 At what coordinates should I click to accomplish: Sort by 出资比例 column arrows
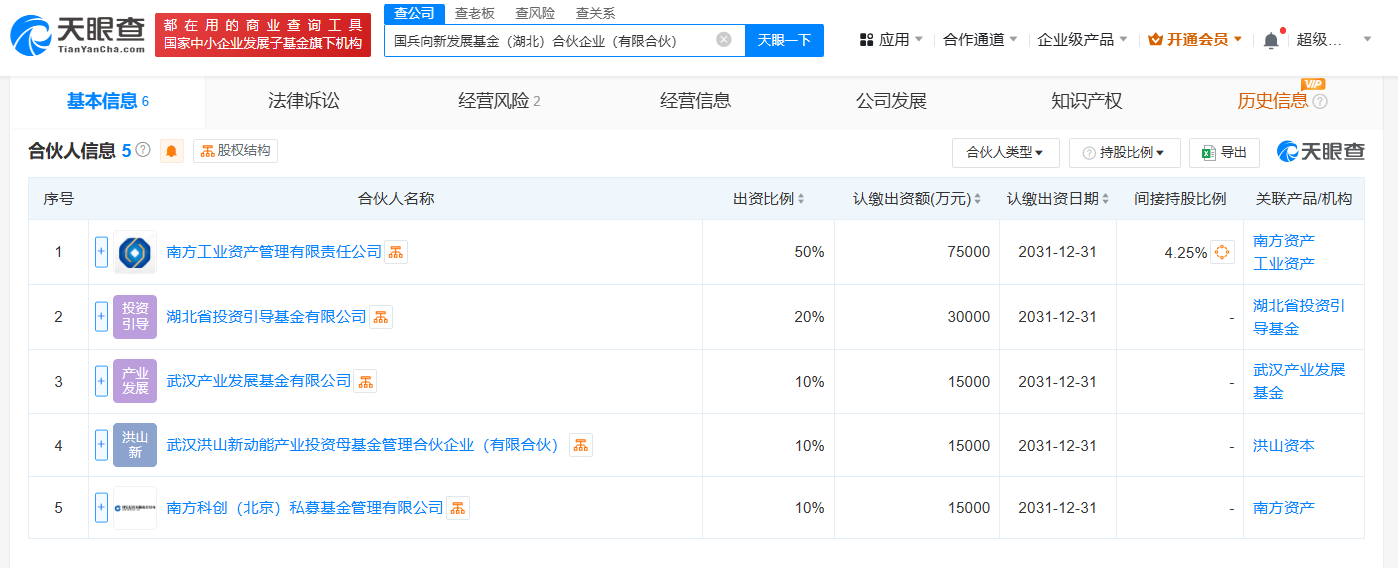pyautogui.click(x=801, y=199)
